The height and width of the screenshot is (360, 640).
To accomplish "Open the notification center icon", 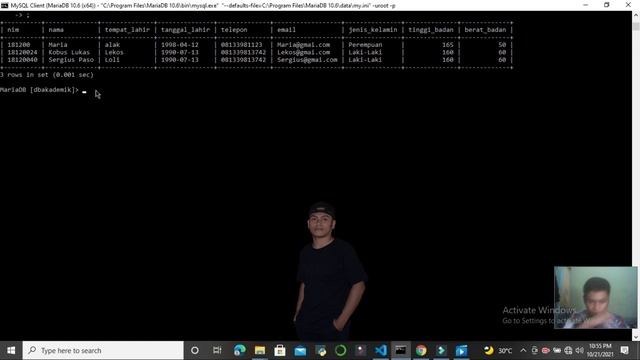I will (x=624, y=350).
